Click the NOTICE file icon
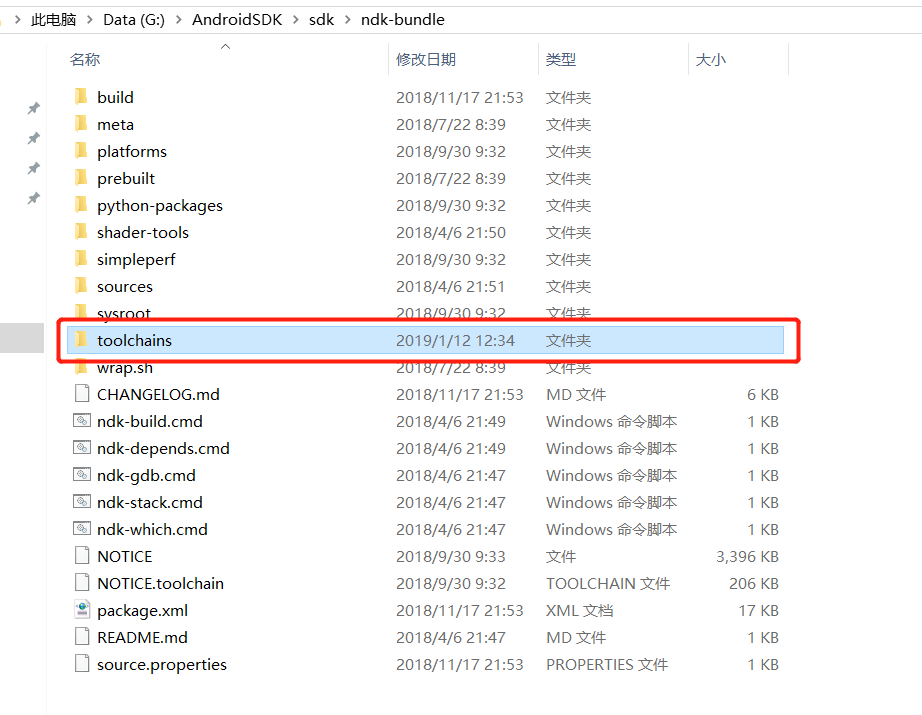The height and width of the screenshot is (715, 922). click(82, 556)
